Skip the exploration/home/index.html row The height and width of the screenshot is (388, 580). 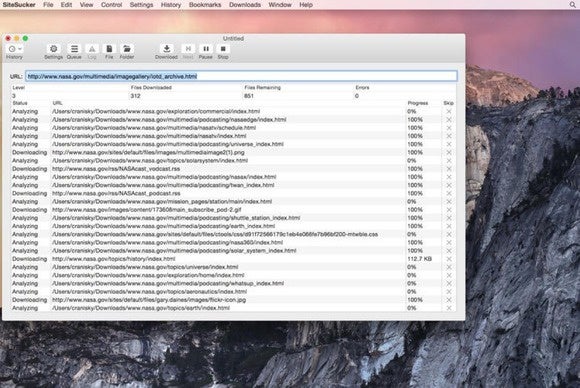(x=449, y=275)
